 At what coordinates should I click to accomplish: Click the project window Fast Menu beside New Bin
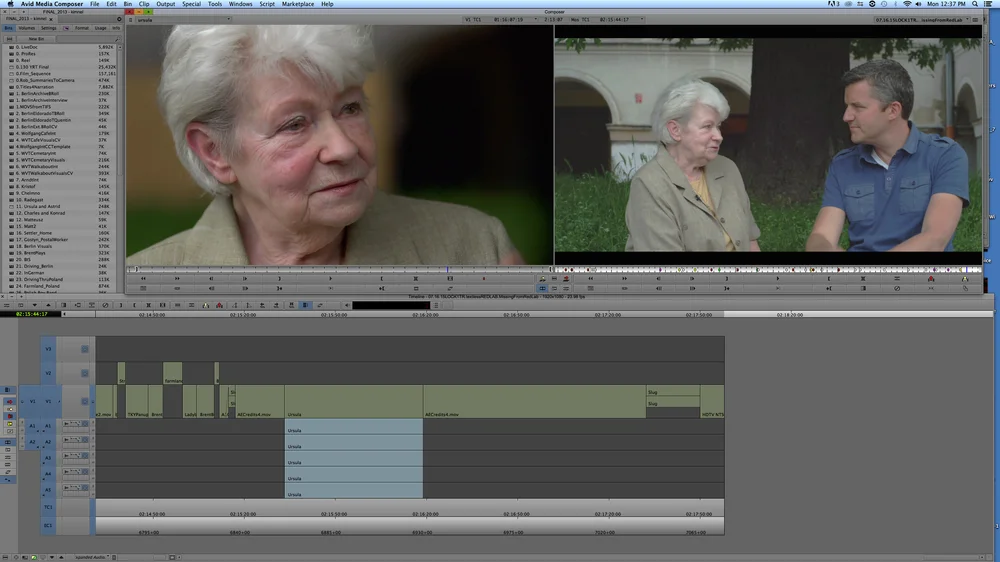click(x=9, y=39)
